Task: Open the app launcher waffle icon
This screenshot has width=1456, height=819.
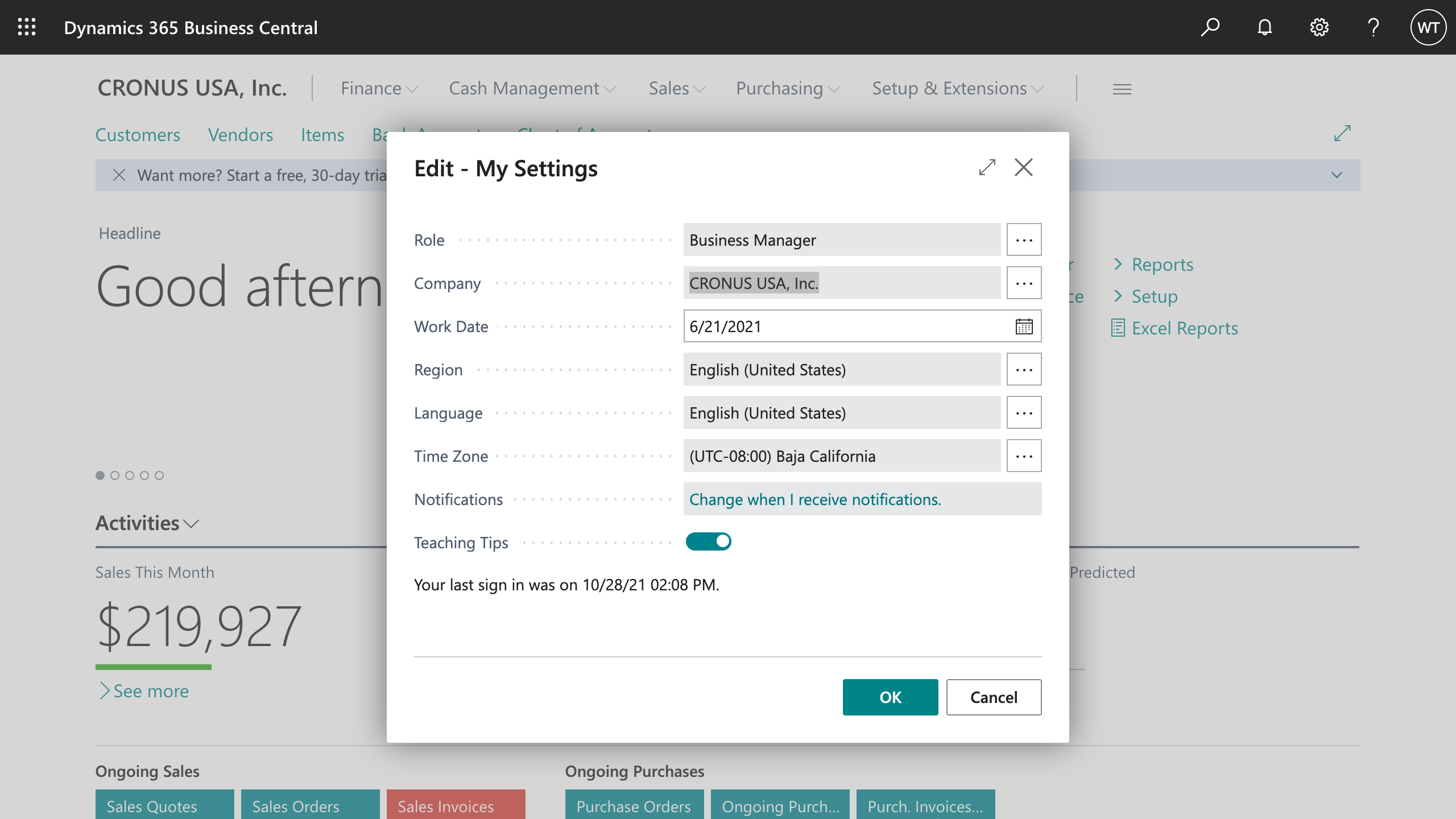Action: coord(27,27)
